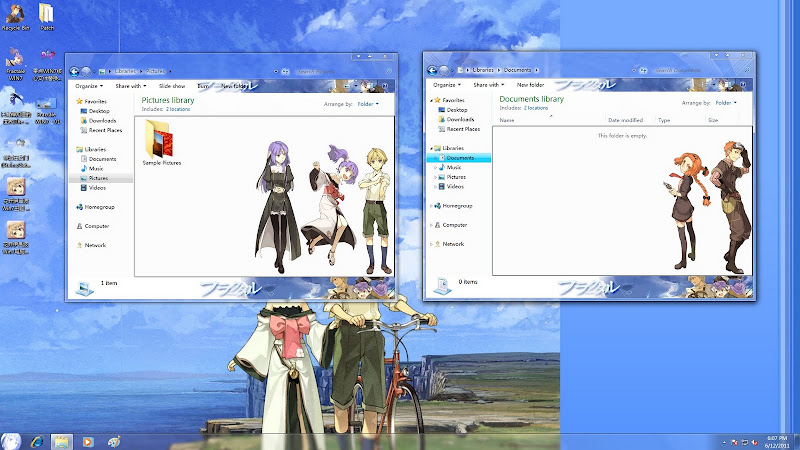This screenshot has width=800, height=450.
Task: Click the Search Pictures box
Action: tap(345, 71)
